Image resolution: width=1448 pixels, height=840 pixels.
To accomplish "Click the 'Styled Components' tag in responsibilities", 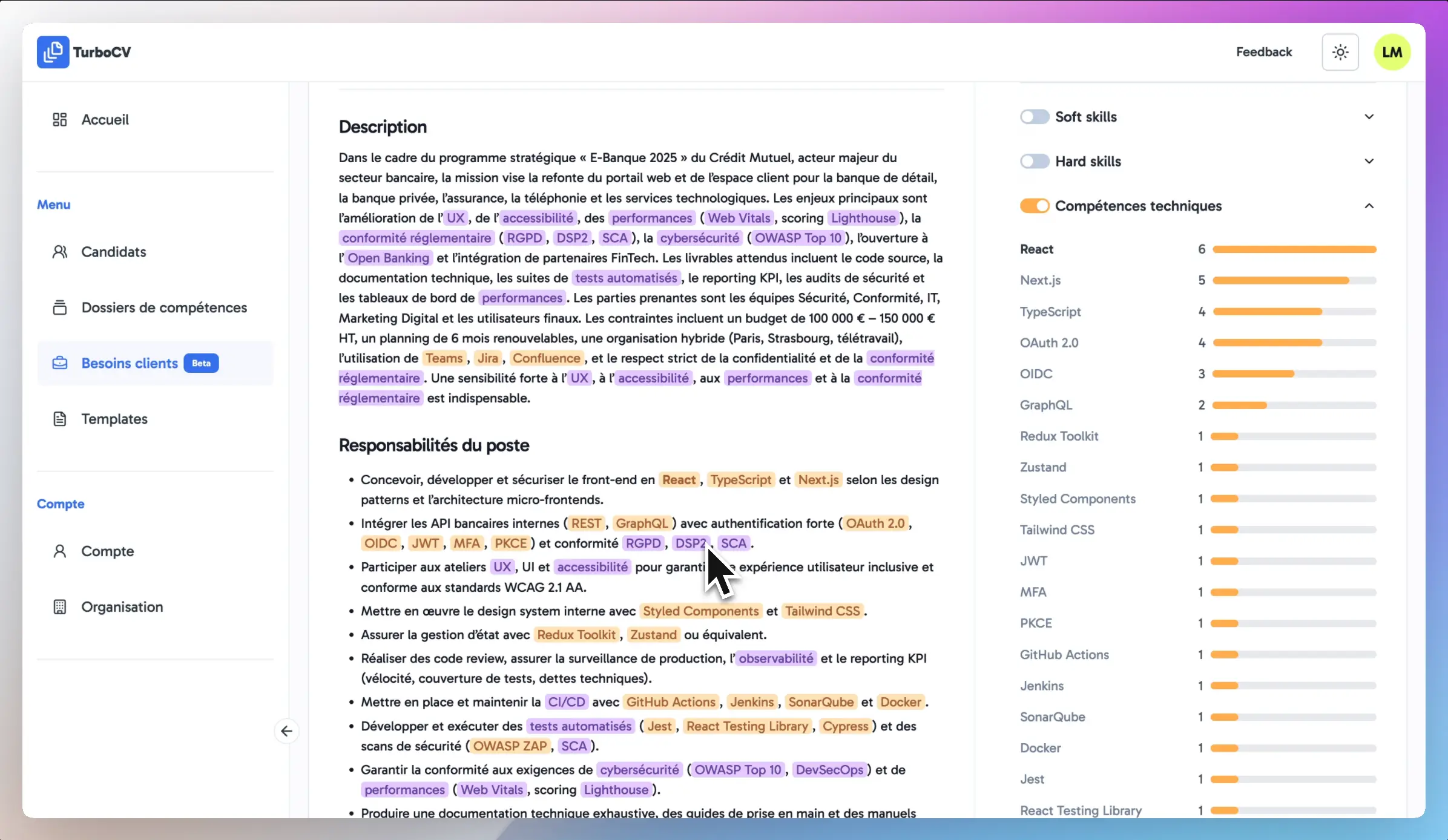I will tap(700, 611).
